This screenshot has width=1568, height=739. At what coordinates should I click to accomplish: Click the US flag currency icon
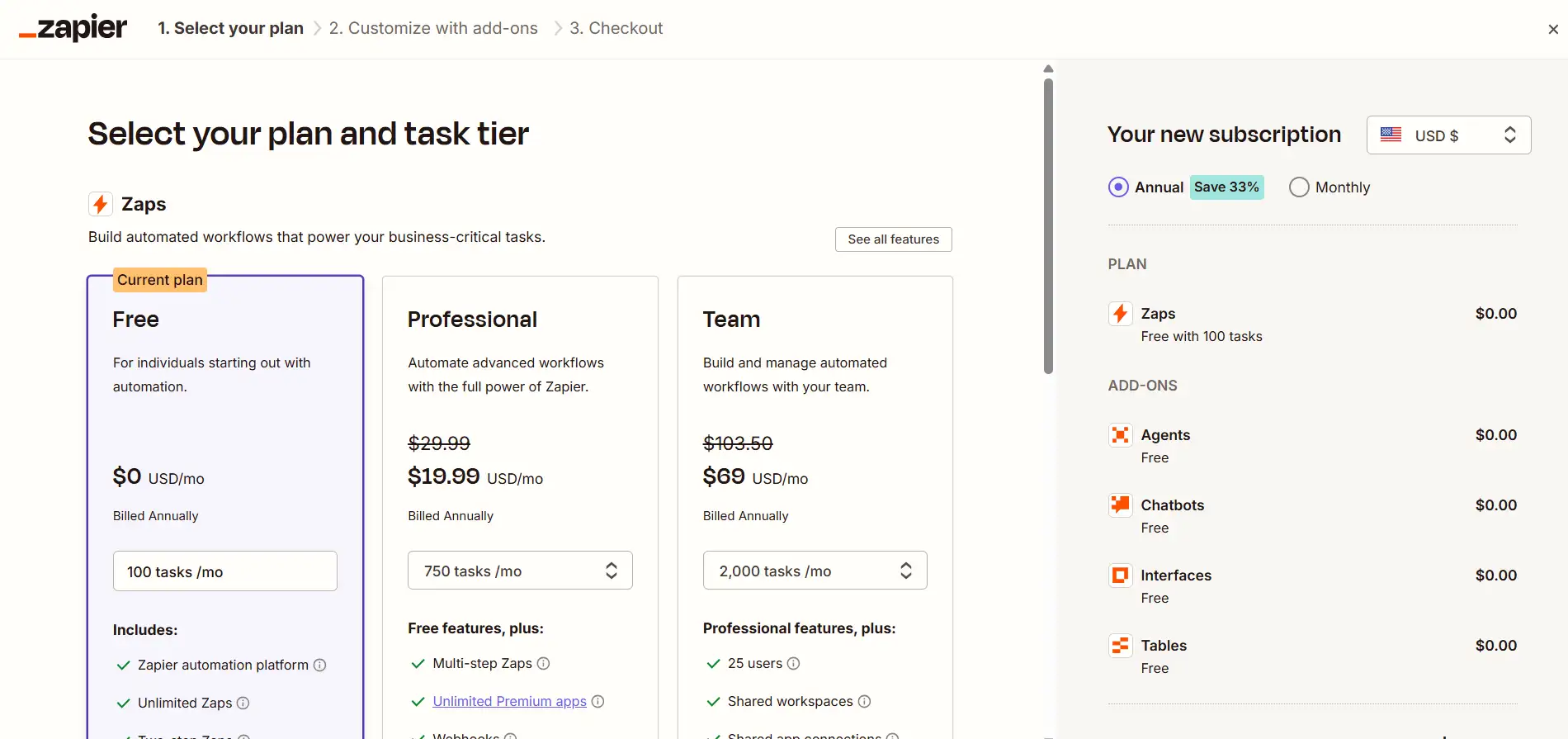coord(1391,135)
